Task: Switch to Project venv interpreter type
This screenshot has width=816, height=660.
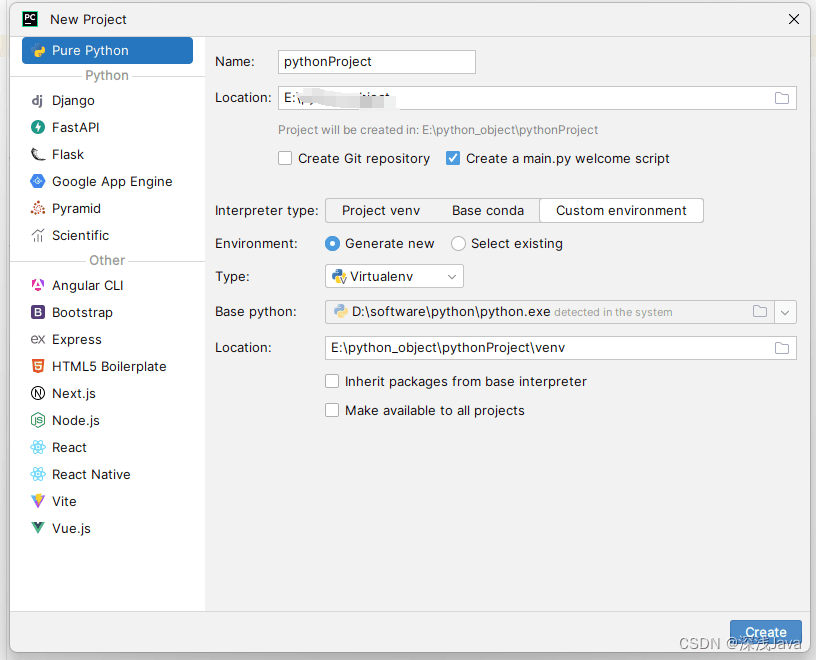Action: click(x=381, y=210)
